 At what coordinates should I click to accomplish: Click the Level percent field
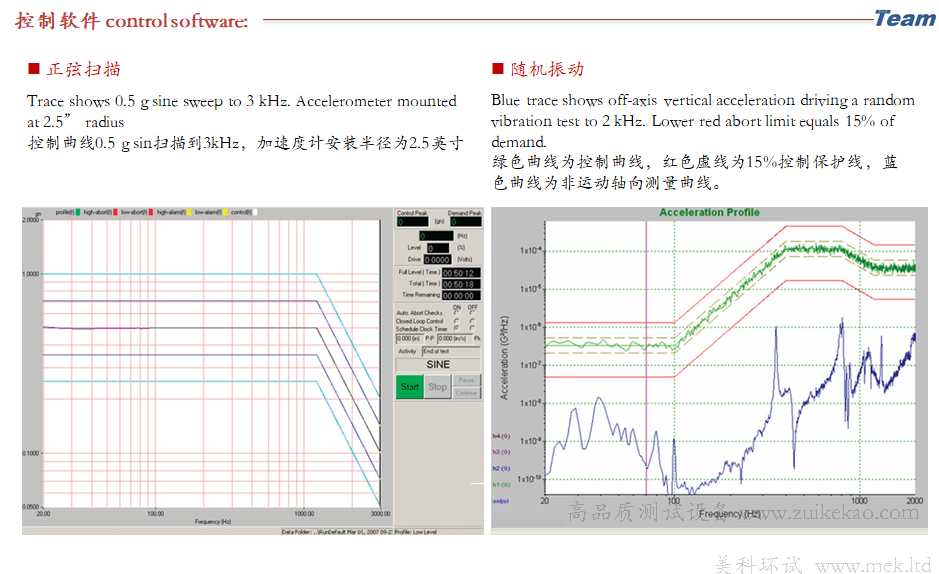click(438, 248)
